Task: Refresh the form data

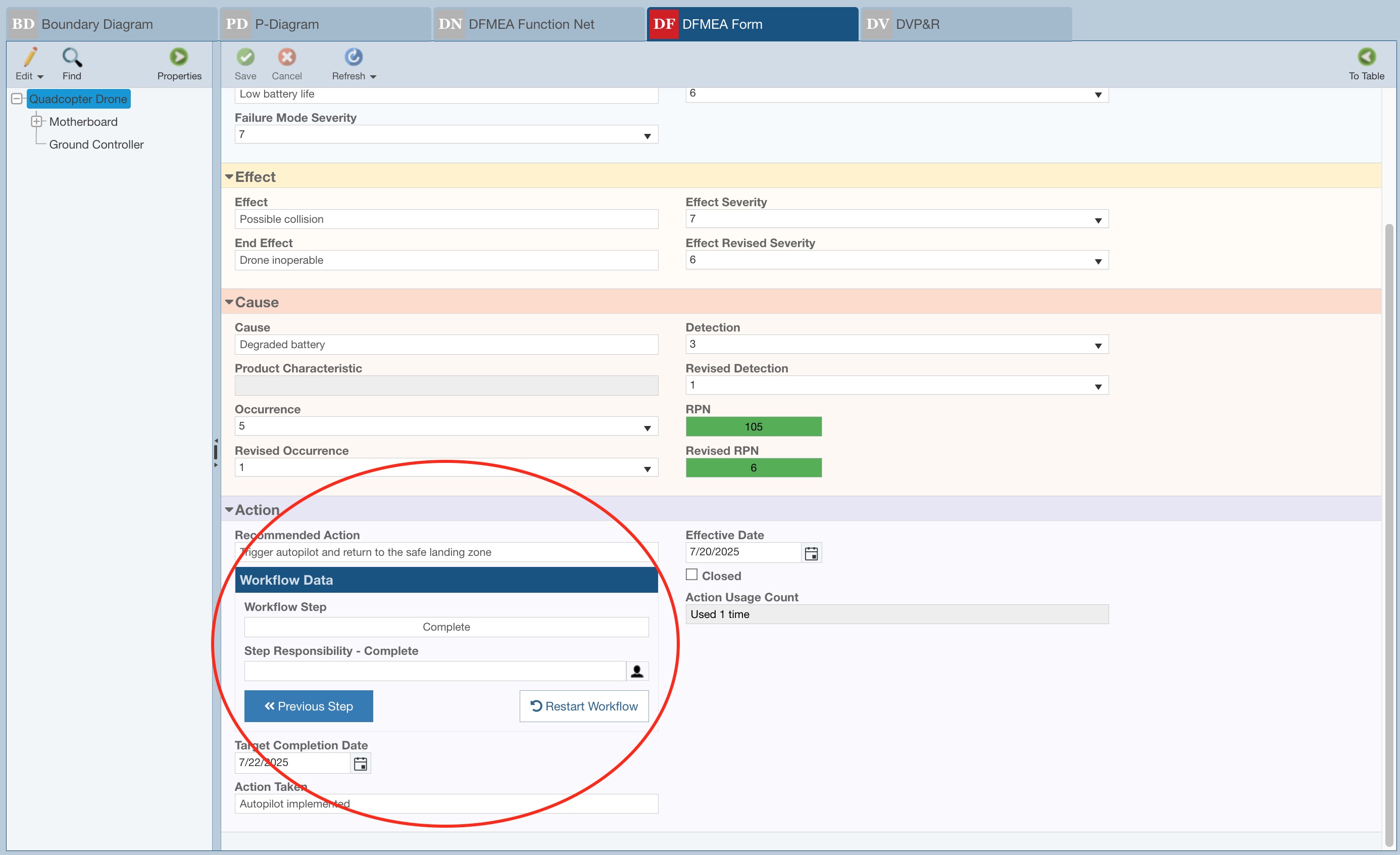Action: pos(353,64)
